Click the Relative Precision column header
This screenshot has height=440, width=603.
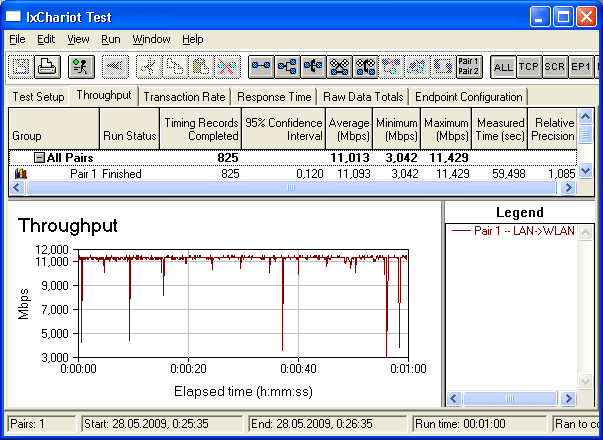pyautogui.click(x=552, y=129)
